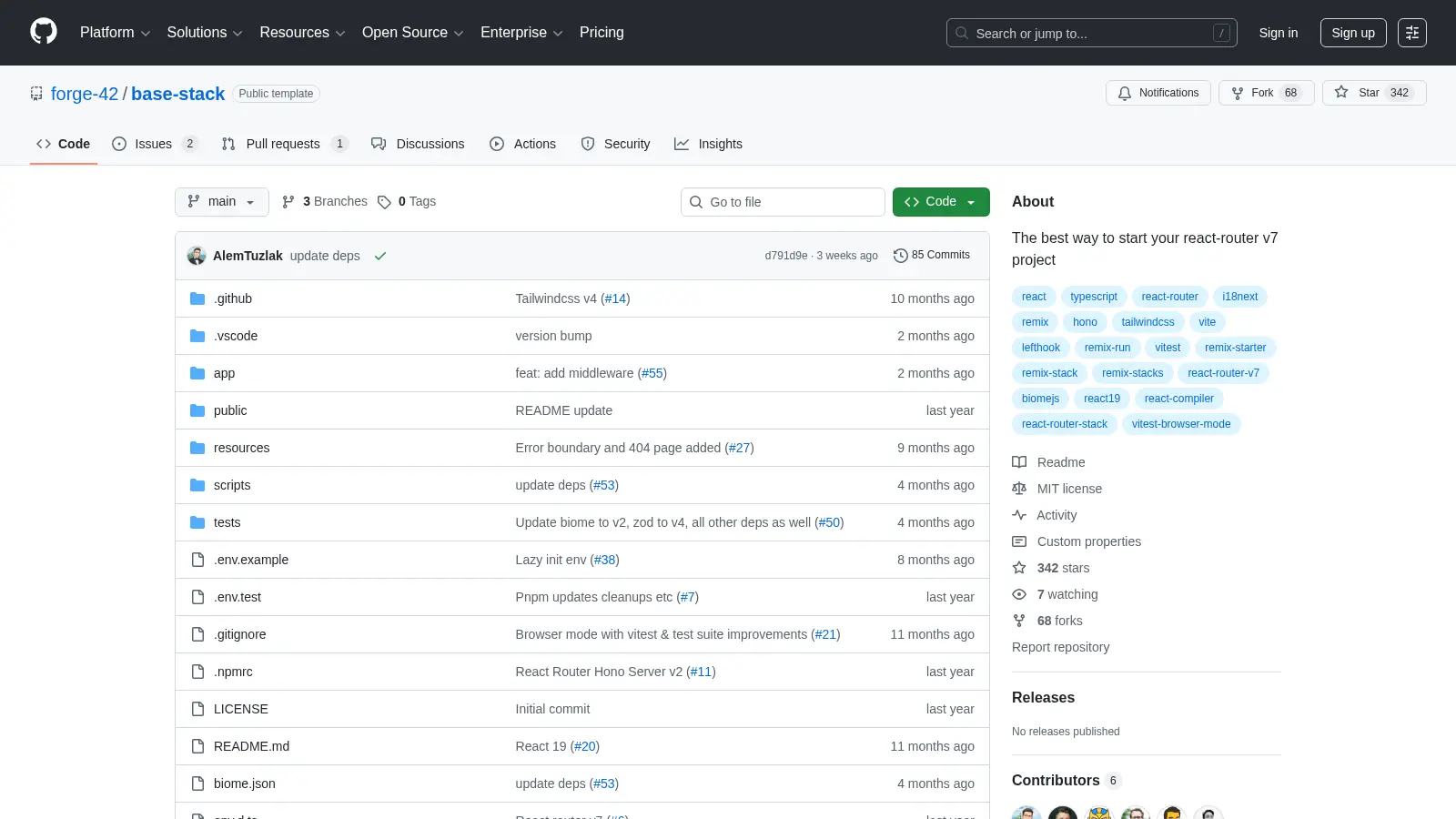Click the Readme book icon
Viewport: 1456px width, 819px height.
(1019, 462)
